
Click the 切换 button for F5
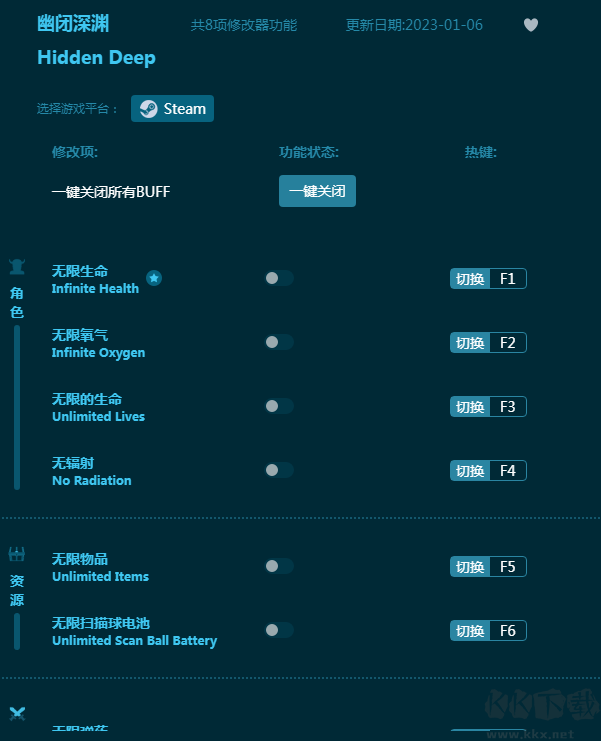[470, 567]
